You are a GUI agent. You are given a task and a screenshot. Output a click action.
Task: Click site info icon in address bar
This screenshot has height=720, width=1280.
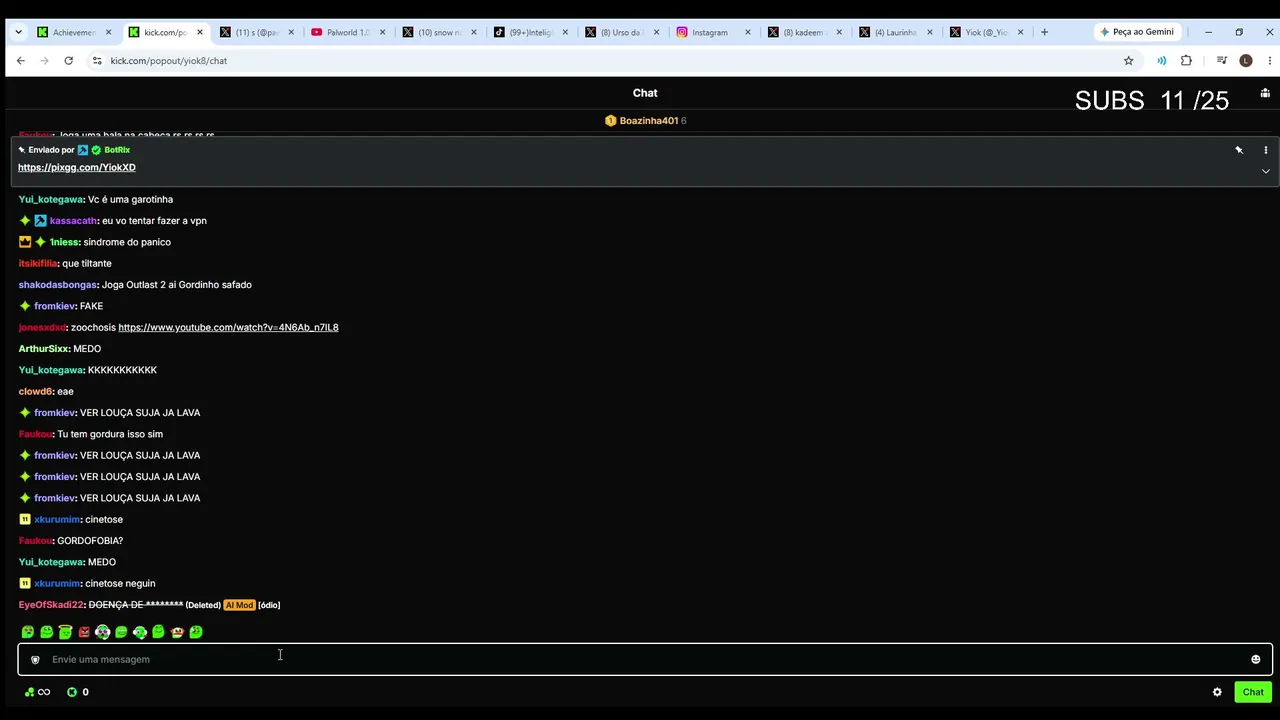pyautogui.click(x=97, y=60)
